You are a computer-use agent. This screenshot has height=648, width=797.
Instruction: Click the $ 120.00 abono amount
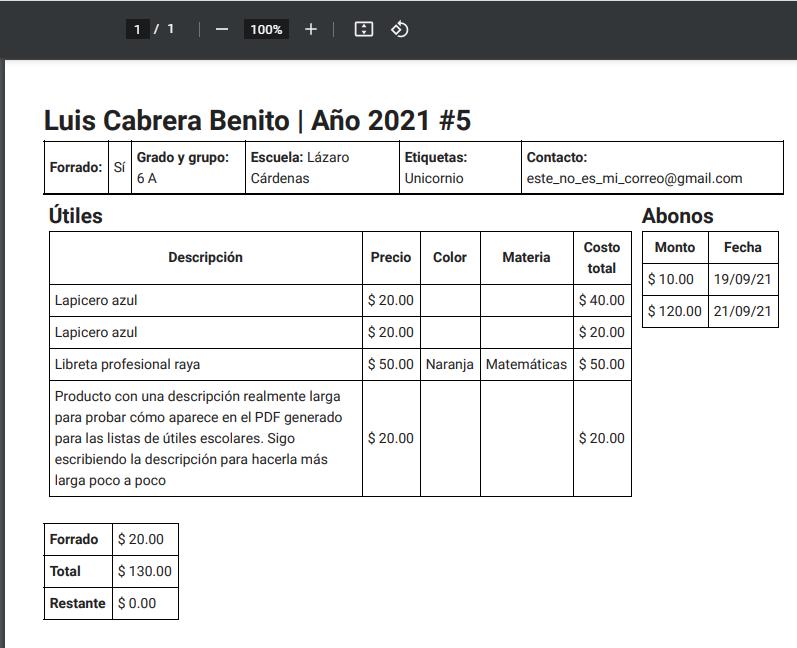click(x=675, y=311)
